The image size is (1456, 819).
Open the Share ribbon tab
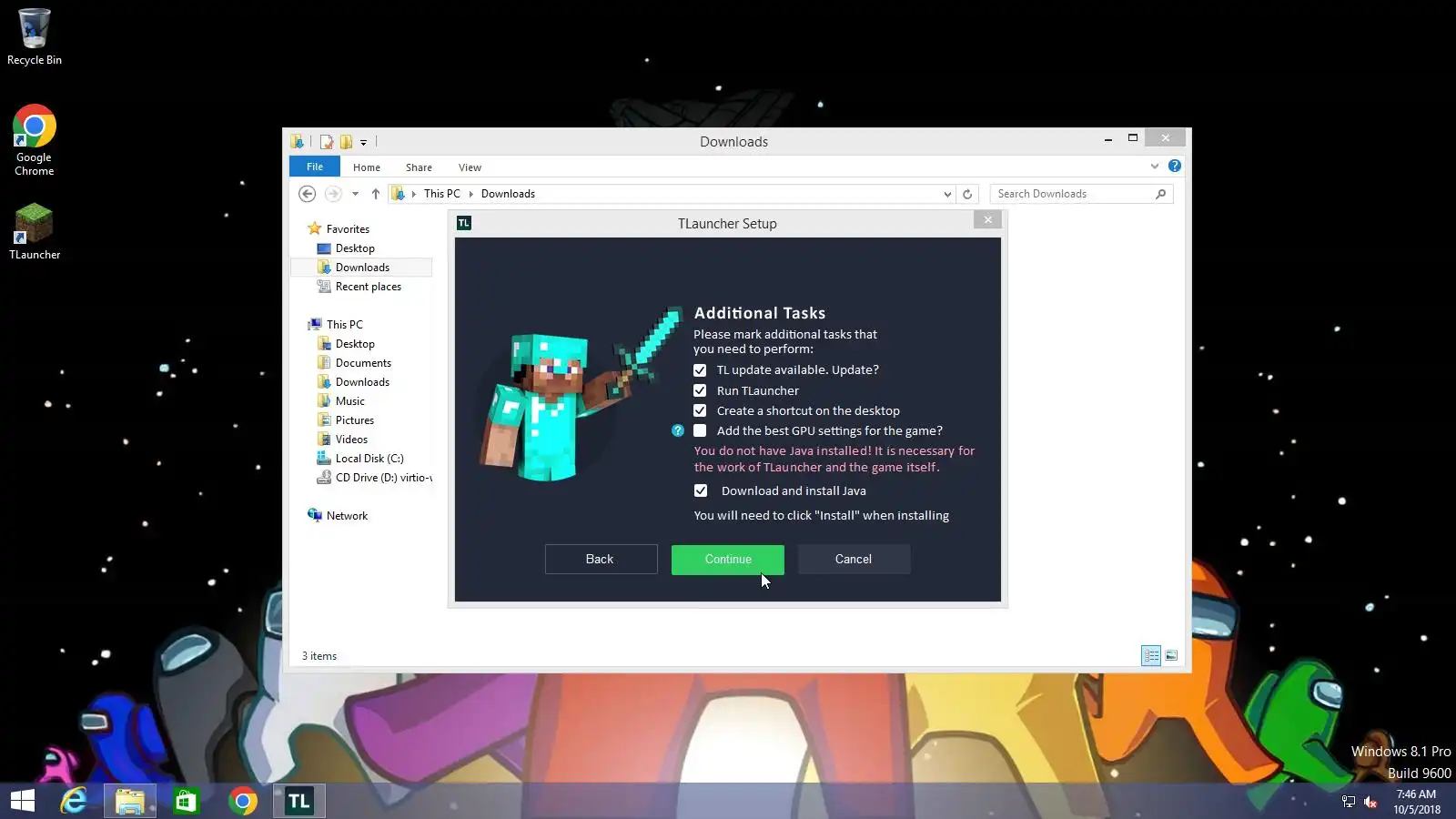419,167
